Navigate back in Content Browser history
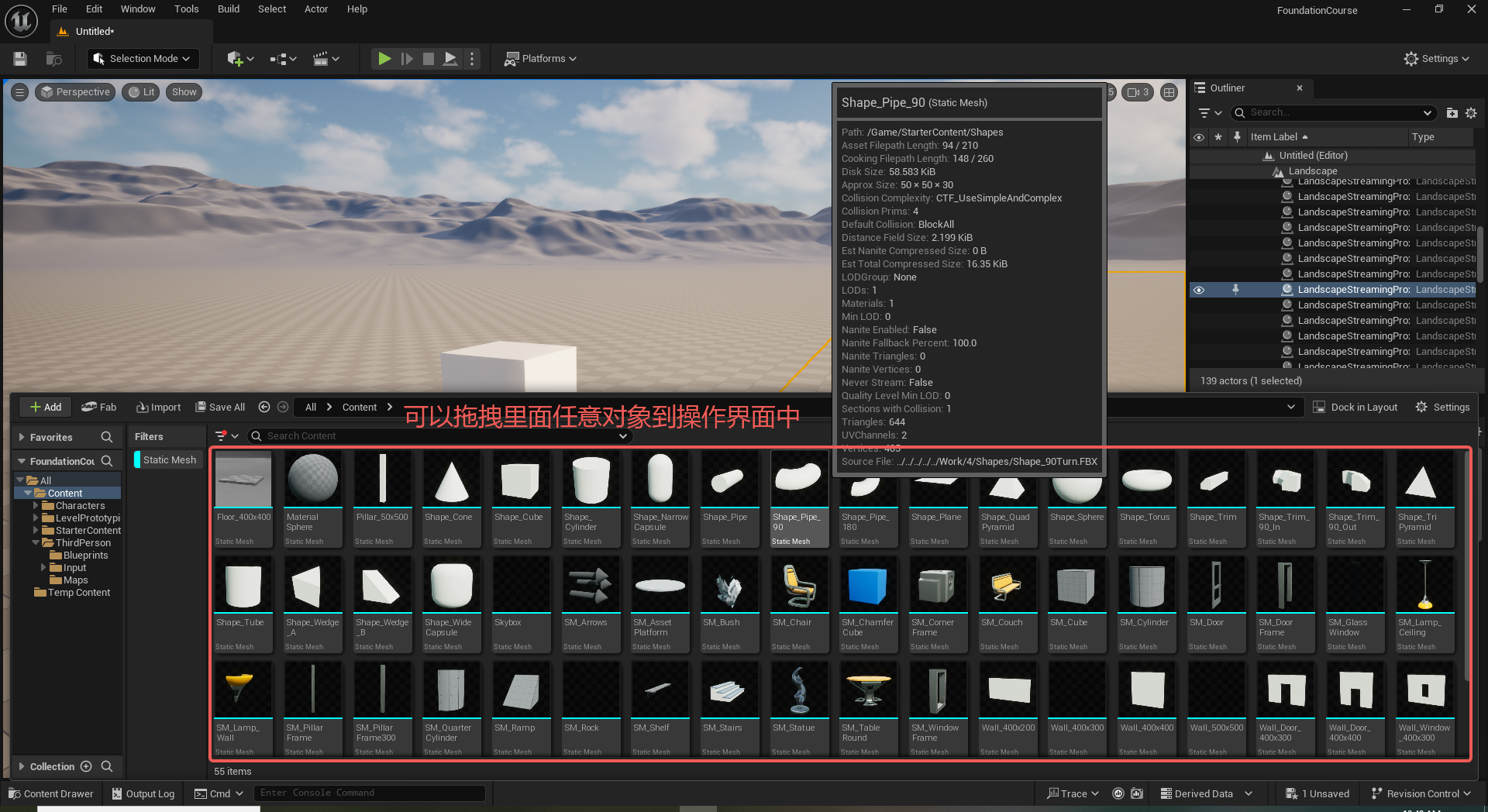The width and height of the screenshot is (1488, 812). point(264,407)
